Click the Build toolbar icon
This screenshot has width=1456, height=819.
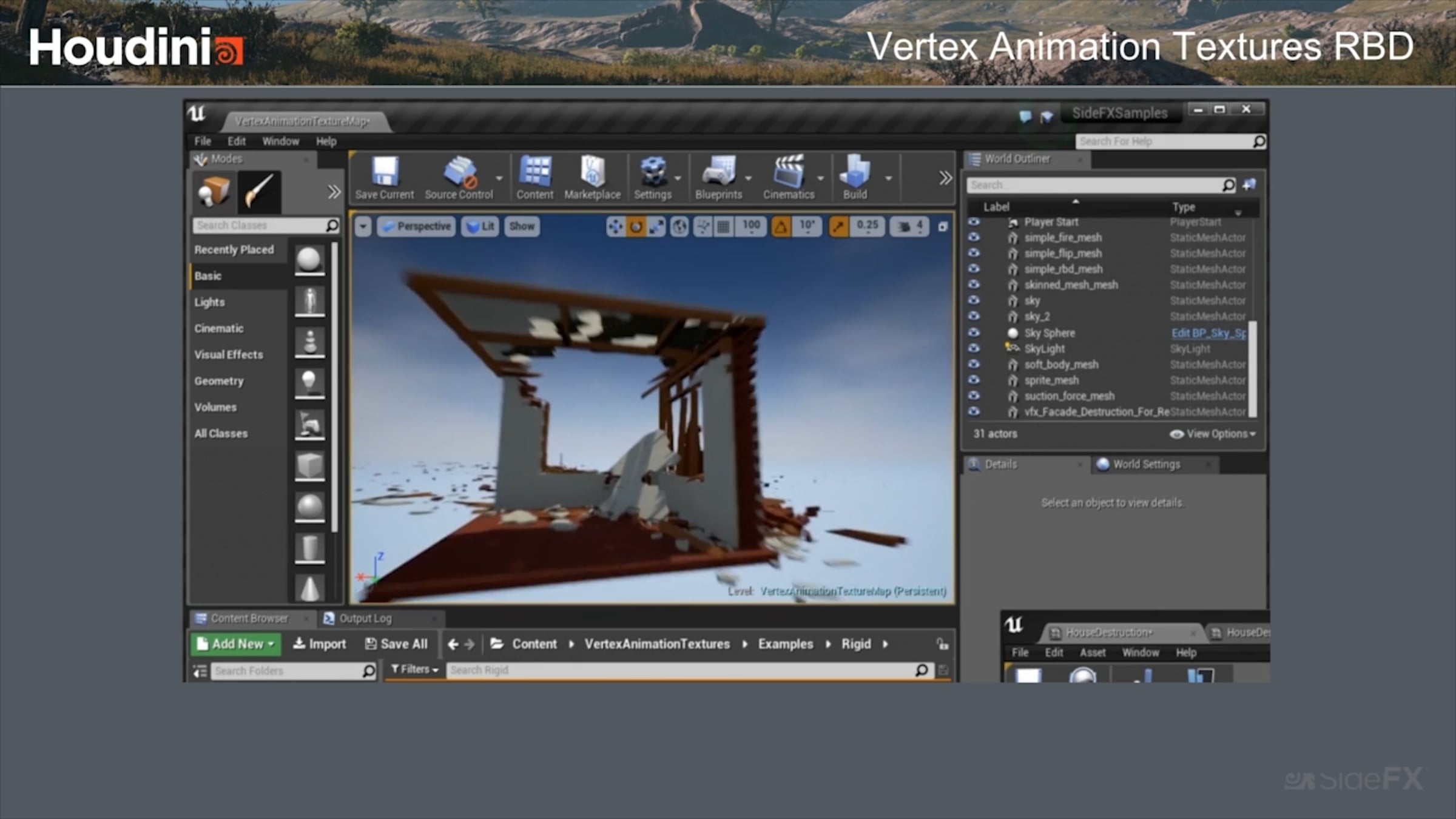pos(855,172)
